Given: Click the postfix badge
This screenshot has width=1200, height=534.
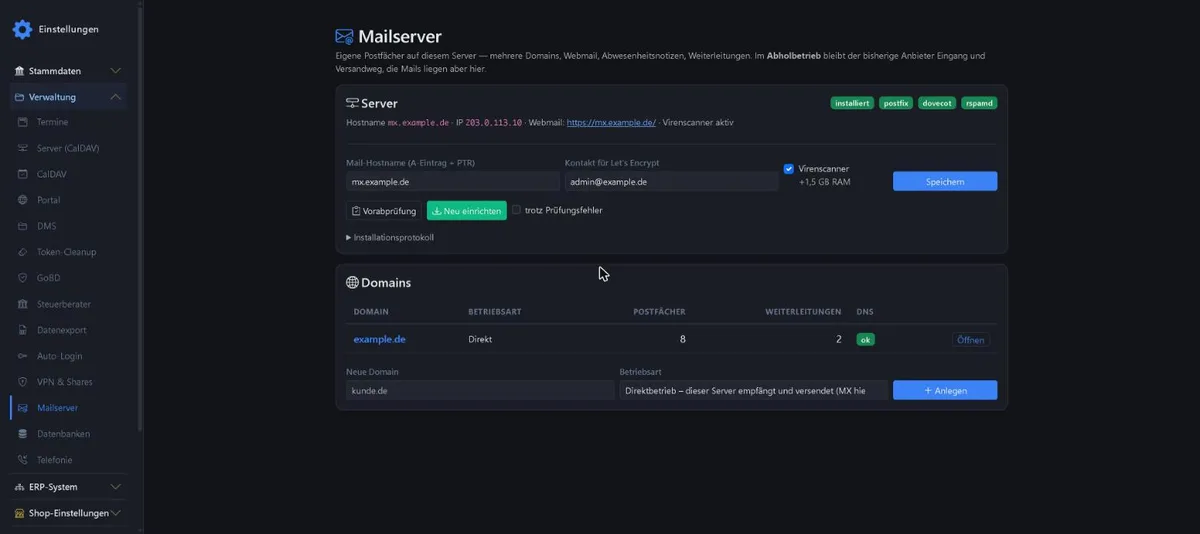Looking at the screenshot, I should pos(897,103).
